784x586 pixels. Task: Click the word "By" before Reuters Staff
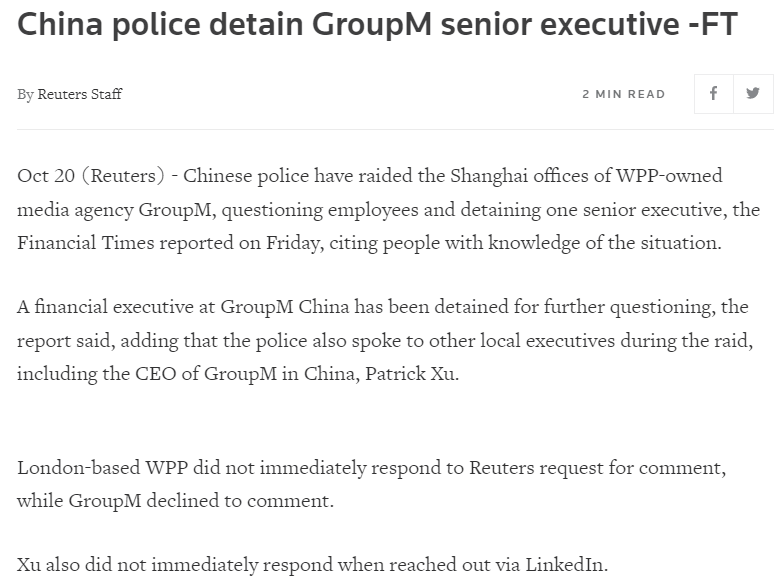click(25, 94)
